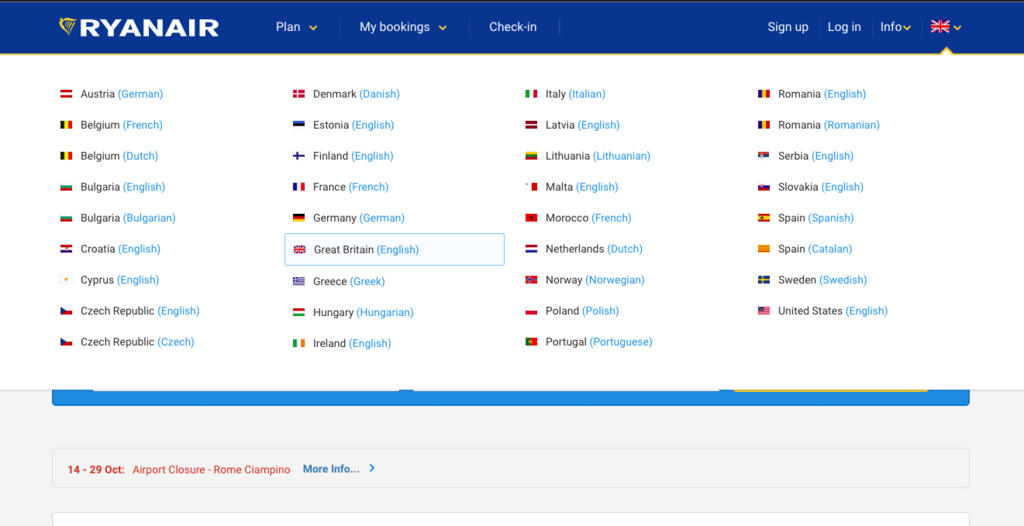Click the Italy flag icon
1024x526 pixels.
click(x=531, y=94)
